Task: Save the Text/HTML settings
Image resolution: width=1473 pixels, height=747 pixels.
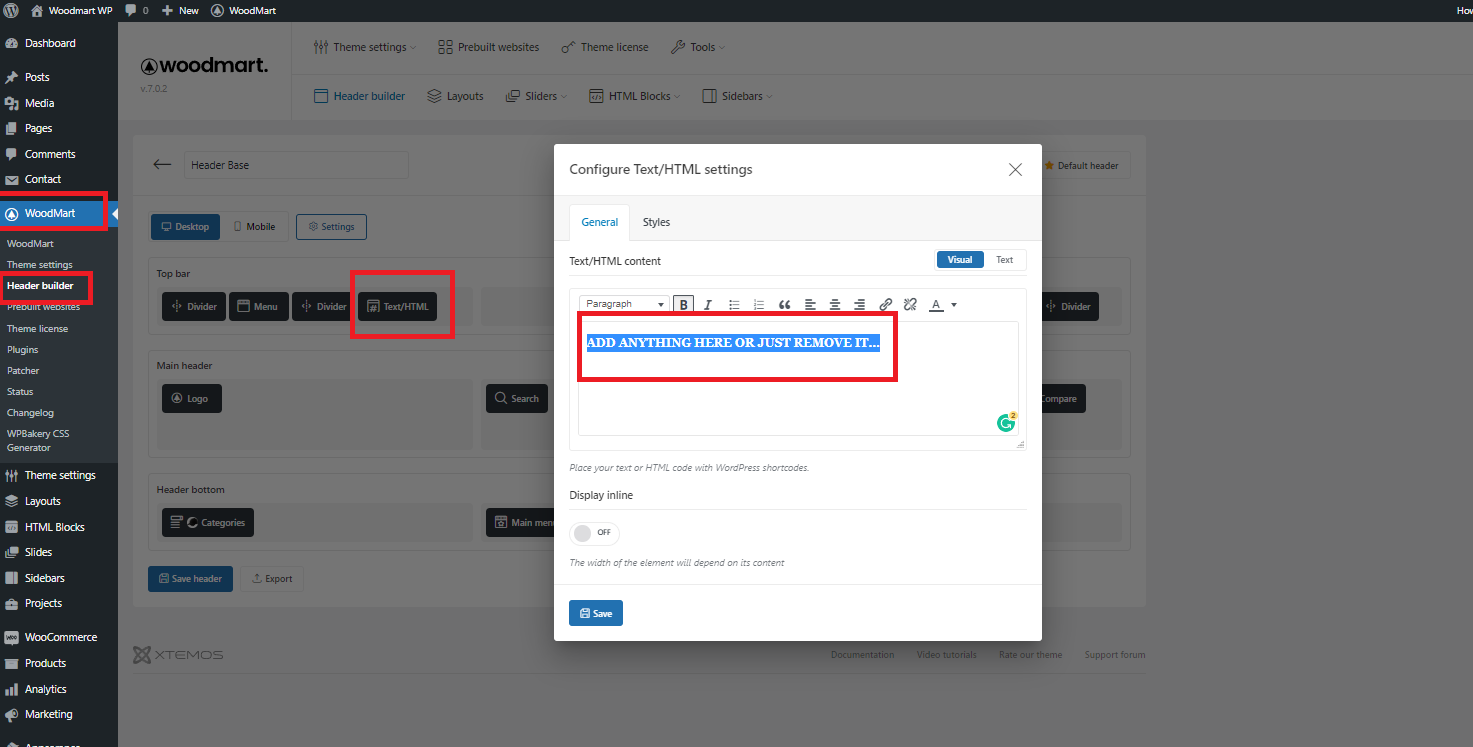Action: click(596, 613)
